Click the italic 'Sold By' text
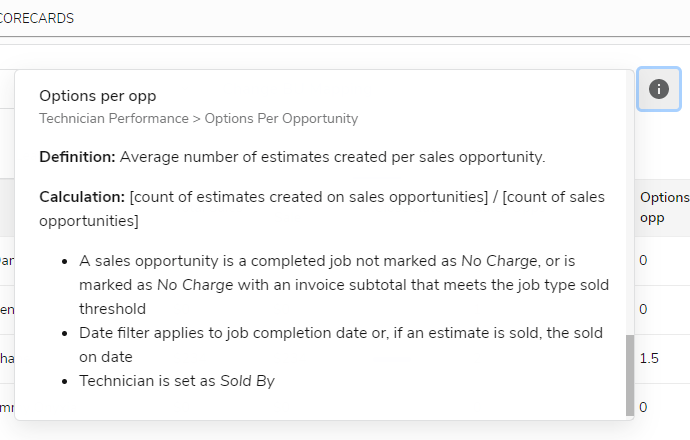The height and width of the screenshot is (440, 690). (x=247, y=381)
